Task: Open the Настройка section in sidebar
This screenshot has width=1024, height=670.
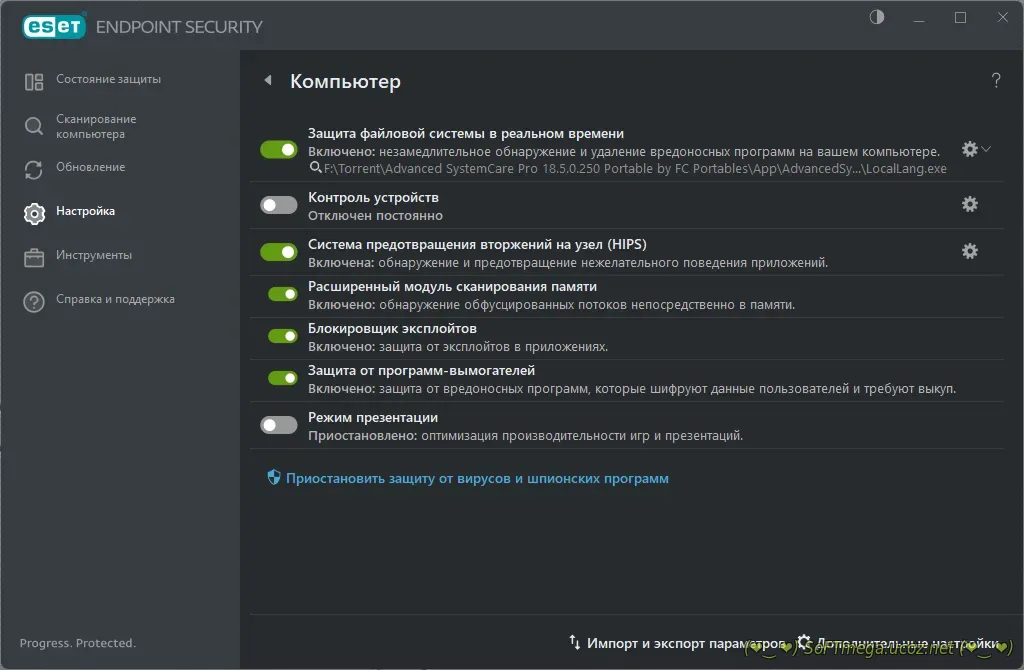Action: (x=85, y=212)
